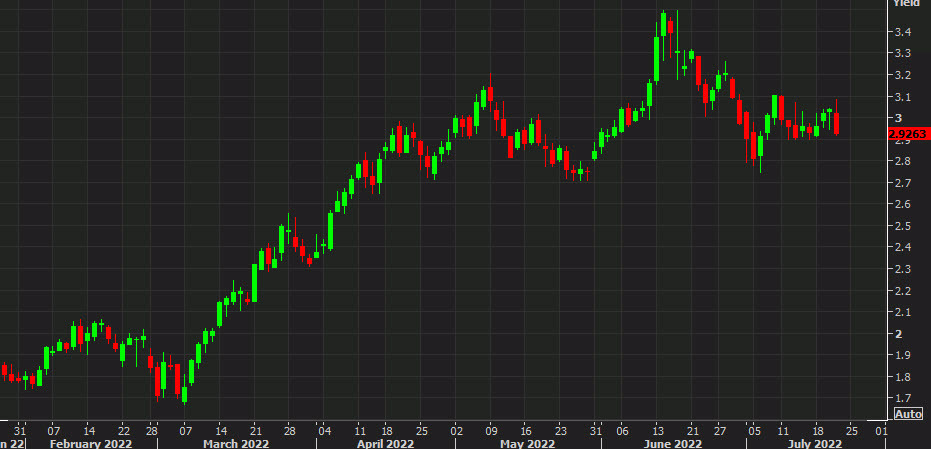Viewport: 931px width, 449px height.
Task: Click the 3.3 yield axis label
Action: (x=903, y=53)
